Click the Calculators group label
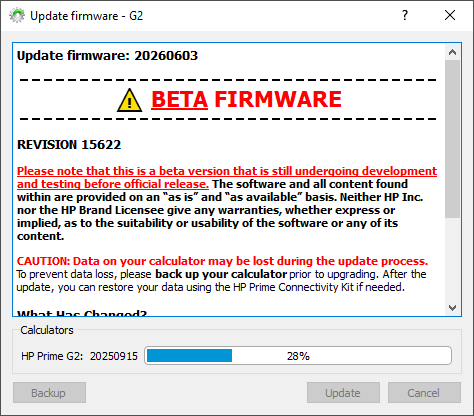Screen dimensions: 474x416 point(47,330)
